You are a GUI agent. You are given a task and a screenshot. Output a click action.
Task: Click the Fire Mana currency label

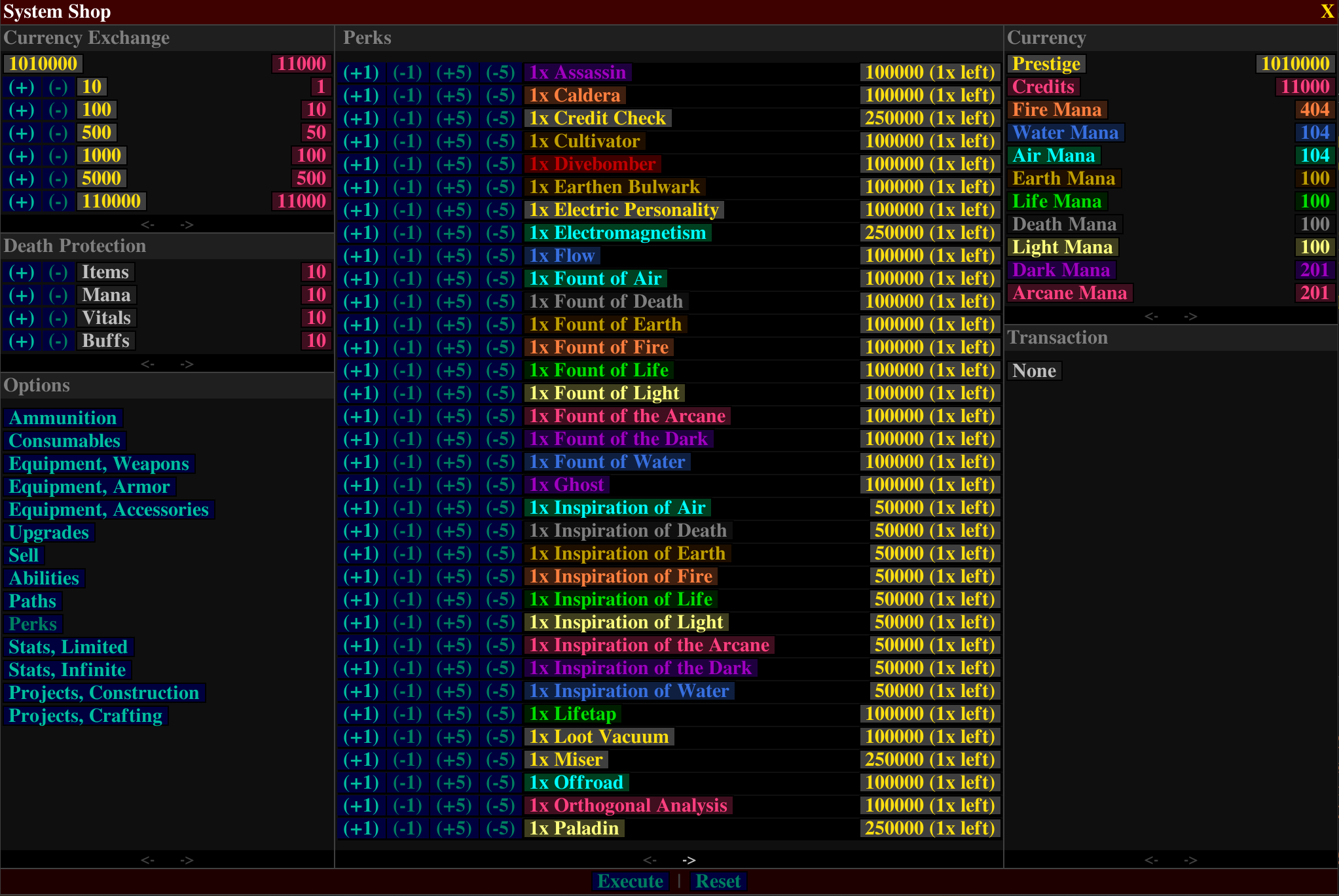click(x=1056, y=110)
